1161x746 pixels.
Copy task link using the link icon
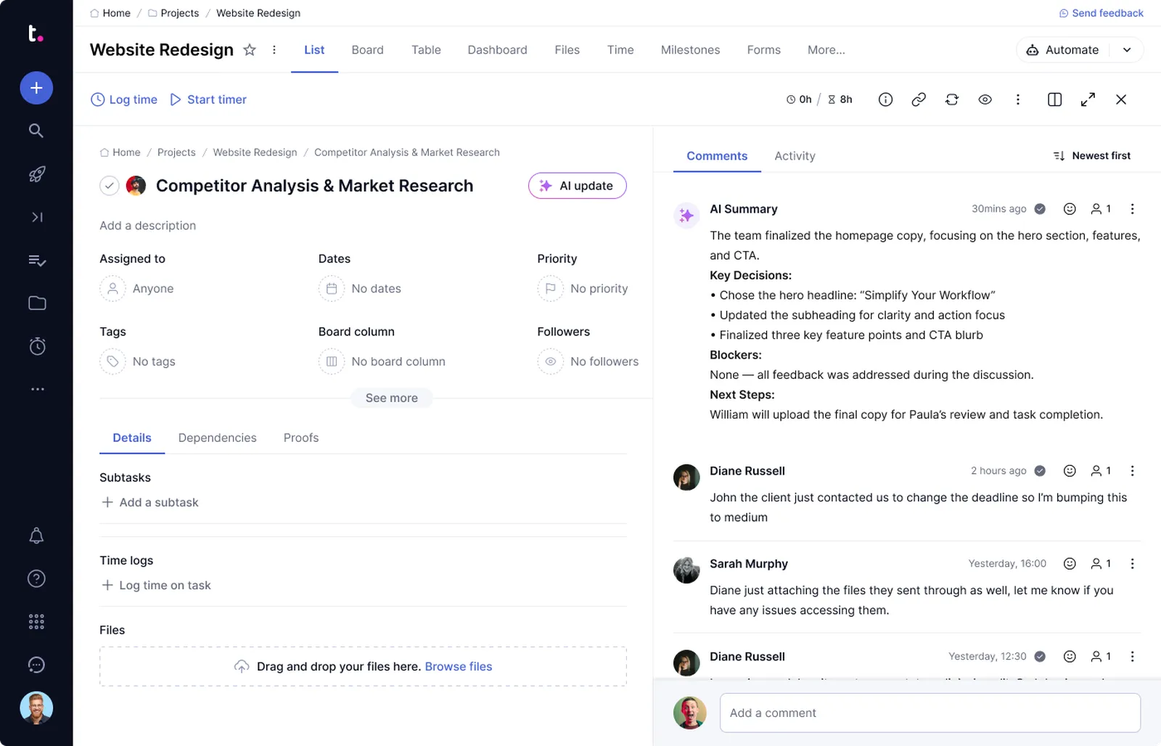918,100
